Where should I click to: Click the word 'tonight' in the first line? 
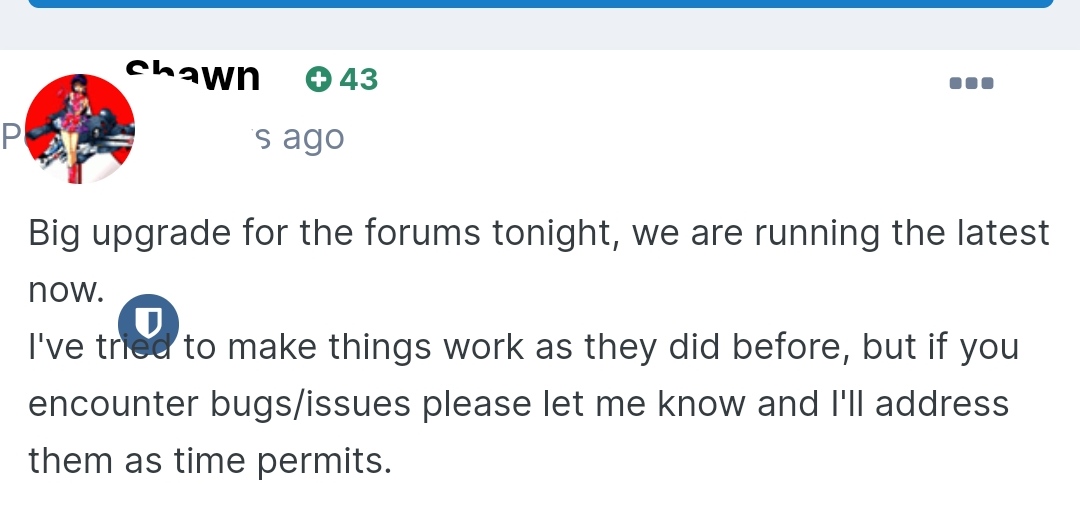coord(557,234)
